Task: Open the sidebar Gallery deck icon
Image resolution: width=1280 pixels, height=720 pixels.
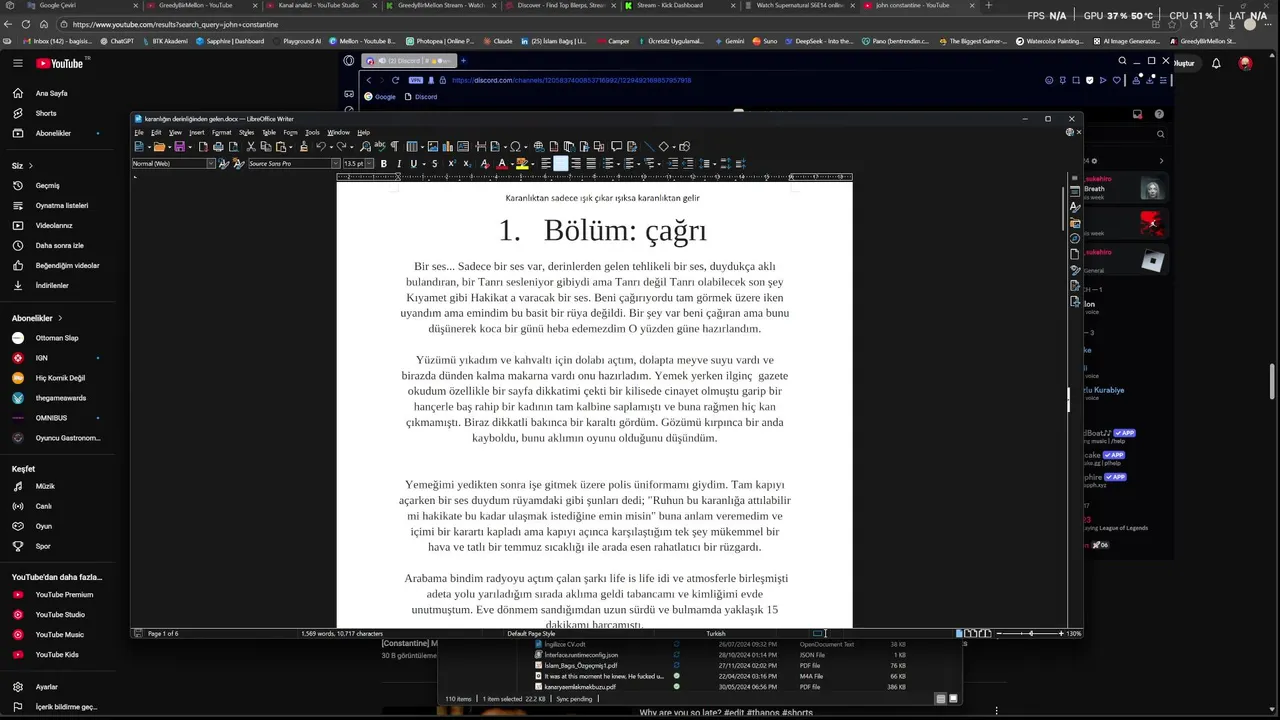Action: pyautogui.click(x=1075, y=223)
